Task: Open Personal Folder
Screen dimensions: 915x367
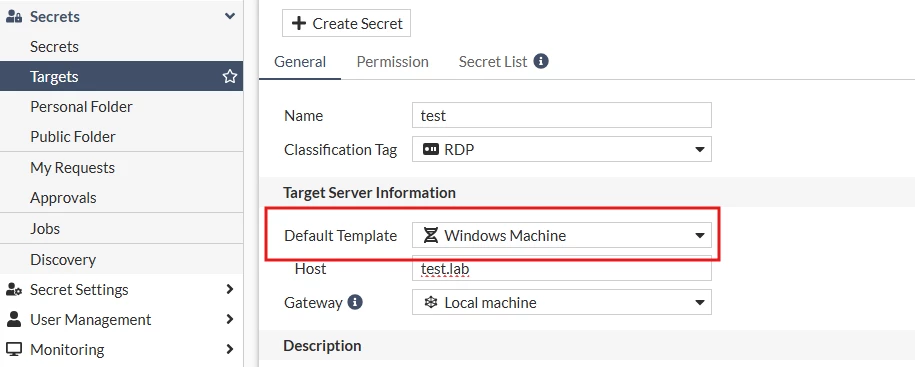Action: [x=81, y=107]
